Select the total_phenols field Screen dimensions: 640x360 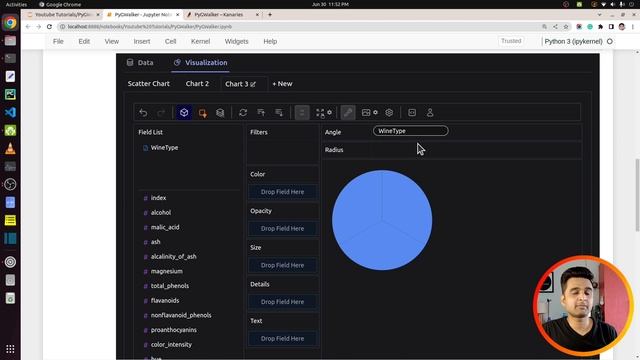coord(170,286)
